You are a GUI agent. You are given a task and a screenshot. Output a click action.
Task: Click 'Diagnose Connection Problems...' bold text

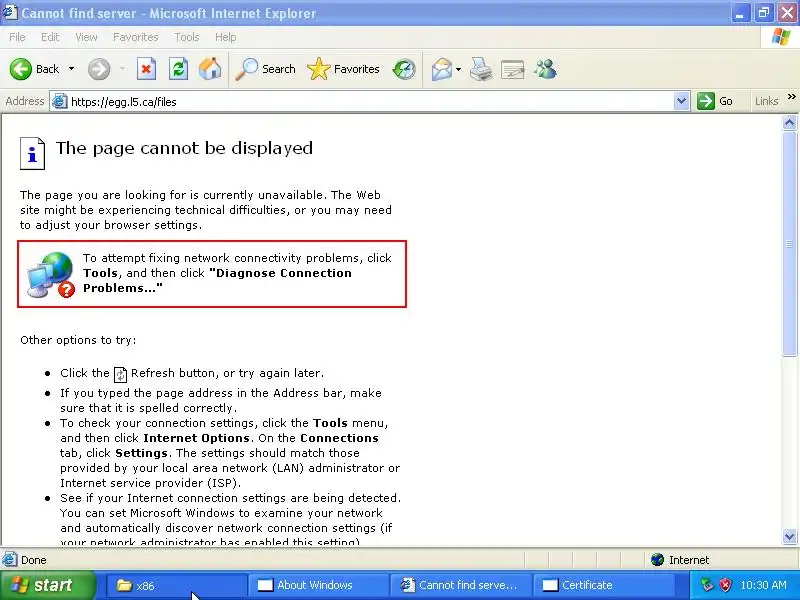pyautogui.click(x=217, y=281)
